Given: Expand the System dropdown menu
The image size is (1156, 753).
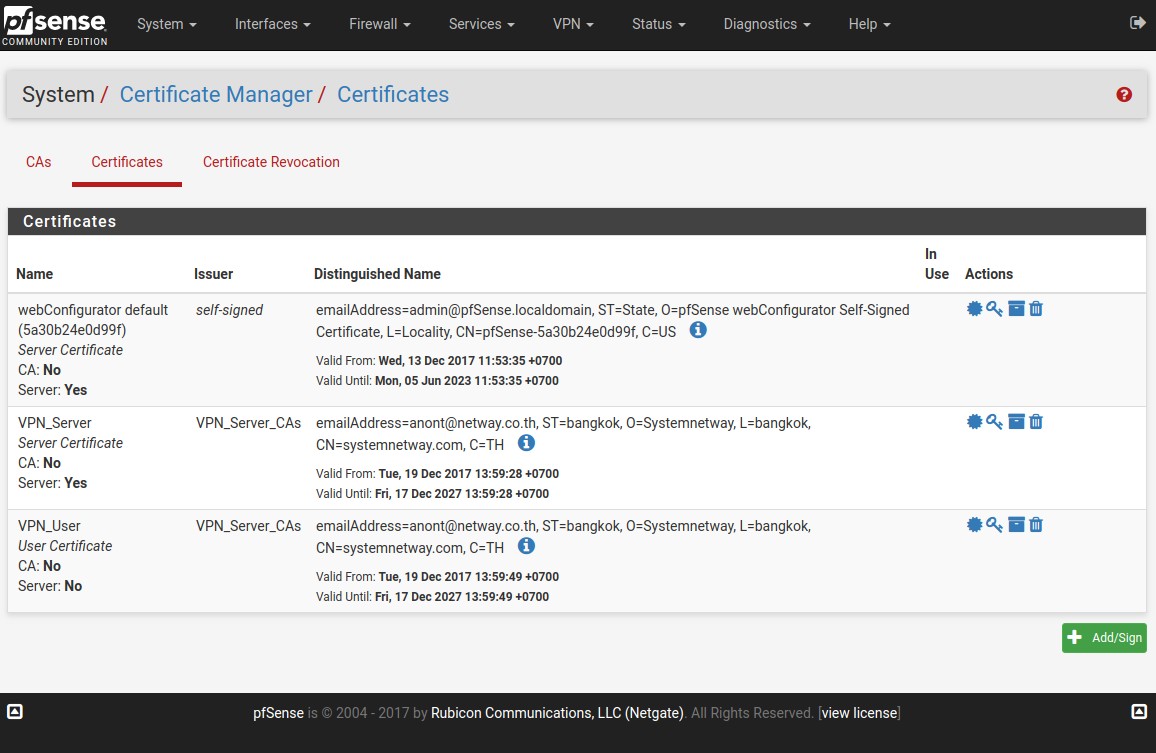Looking at the screenshot, I should [x=166, y=24].
